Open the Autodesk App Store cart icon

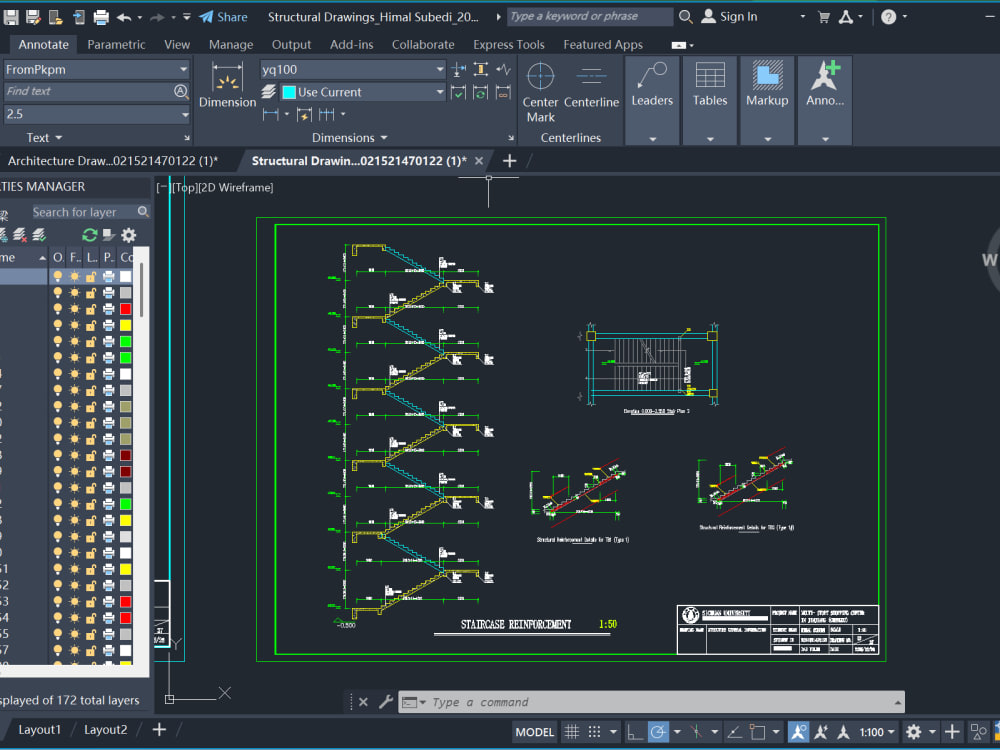824,17
